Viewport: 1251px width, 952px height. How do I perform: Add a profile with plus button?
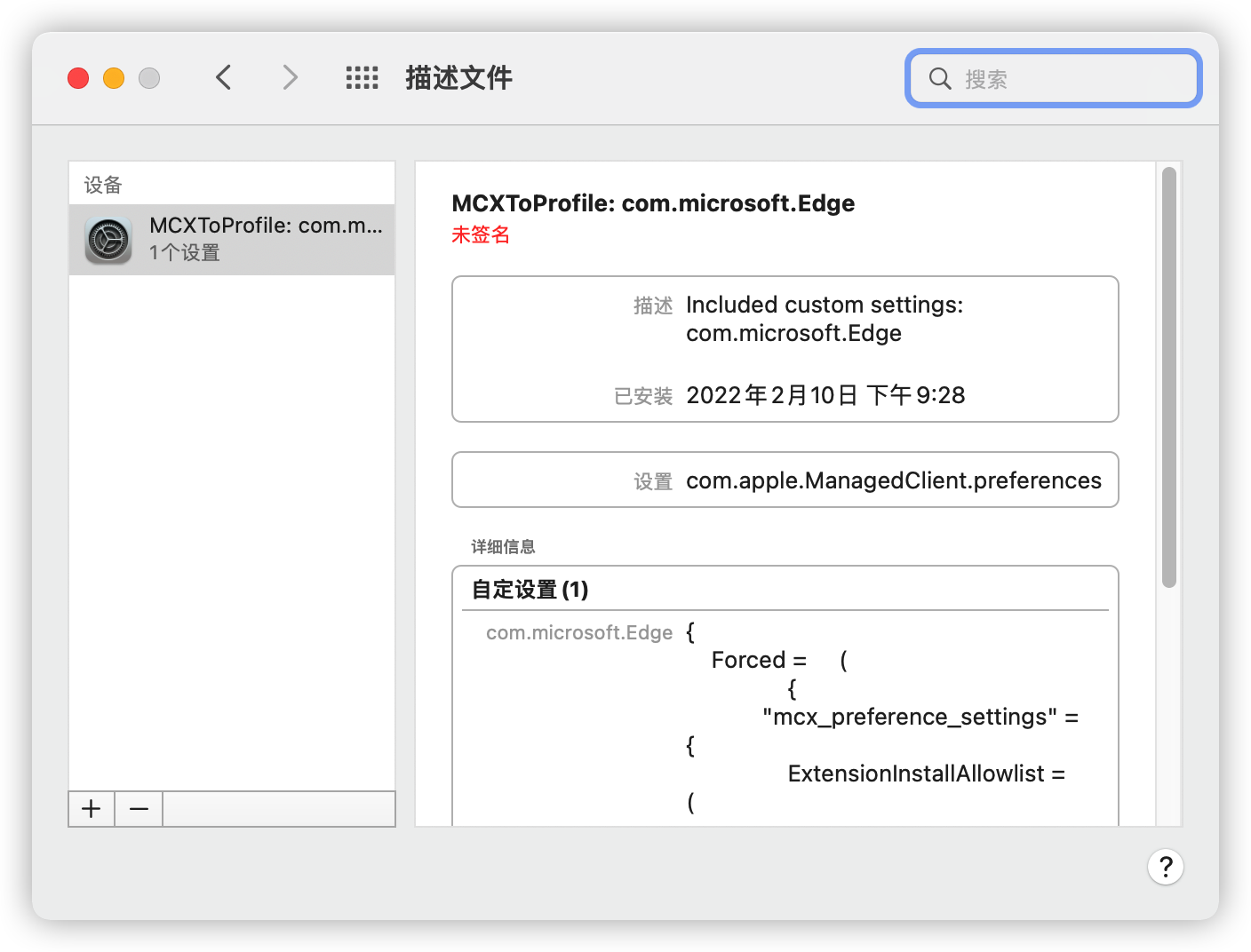[x=92, y=809]
